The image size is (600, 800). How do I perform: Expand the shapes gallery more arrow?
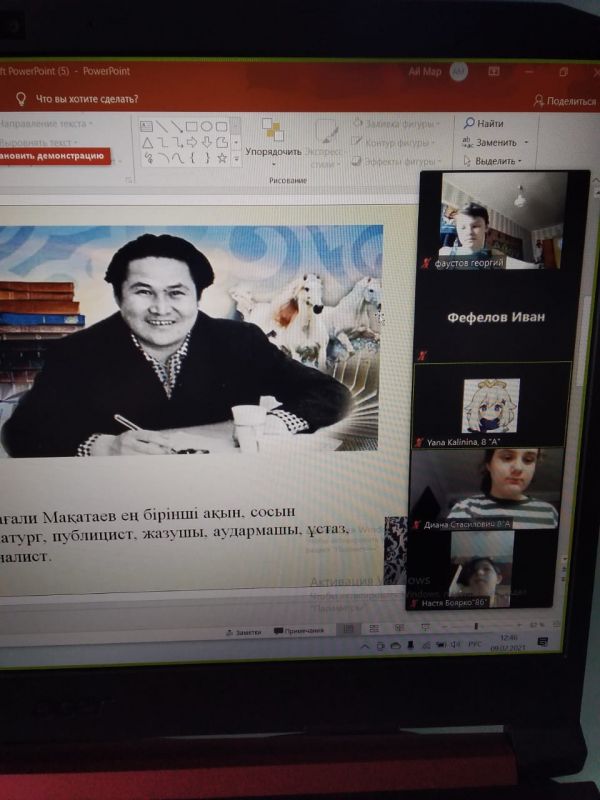tap(235, 158)
